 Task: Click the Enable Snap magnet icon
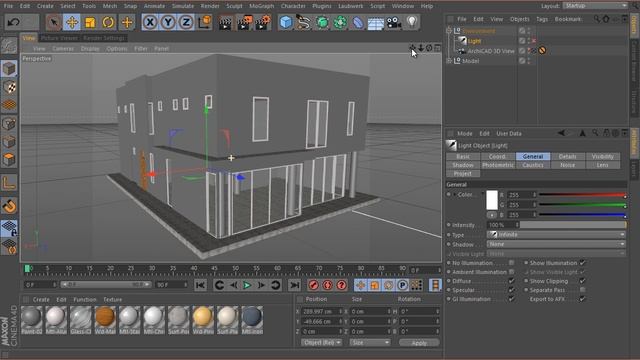pos(9,206)
